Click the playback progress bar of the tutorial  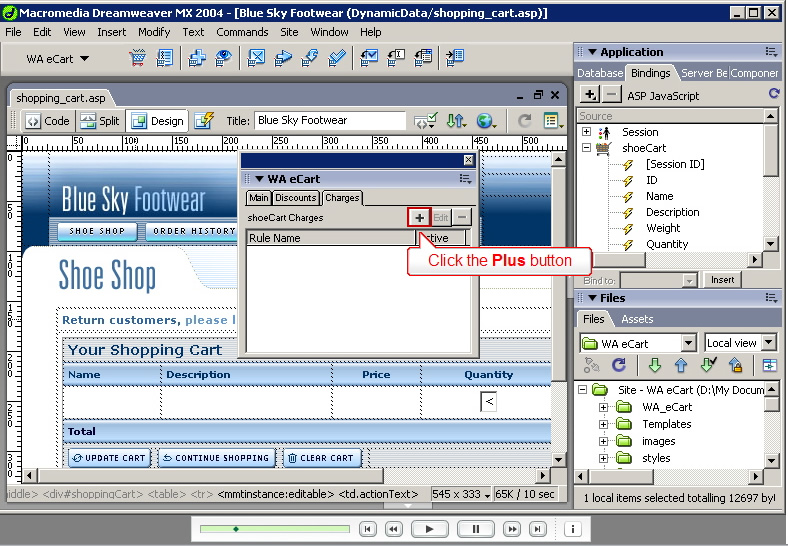click(275, 529)
